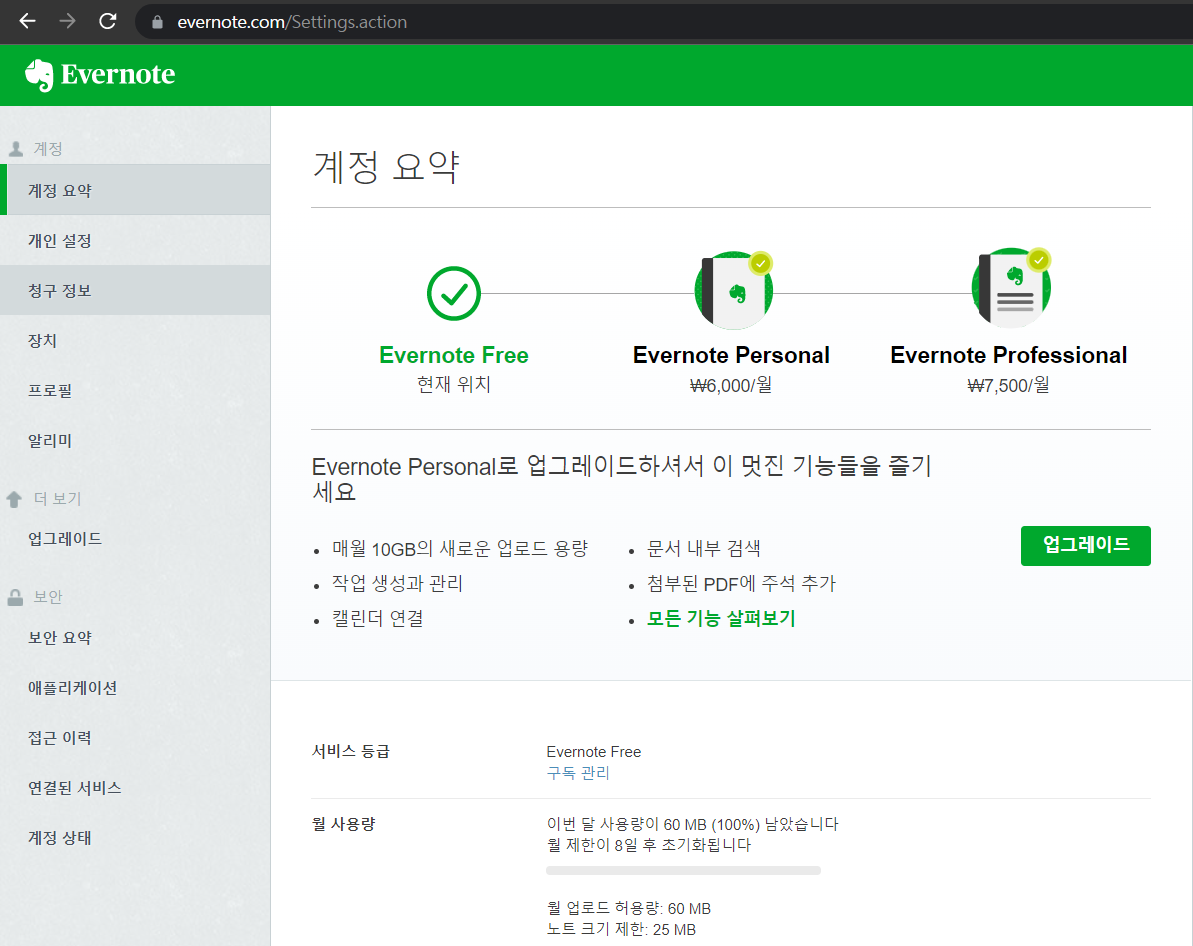The width and height of the screenshot is (1193, 946).
Task: Click the ₩7,500/월 price text
Action: [x=1008, y=385]
